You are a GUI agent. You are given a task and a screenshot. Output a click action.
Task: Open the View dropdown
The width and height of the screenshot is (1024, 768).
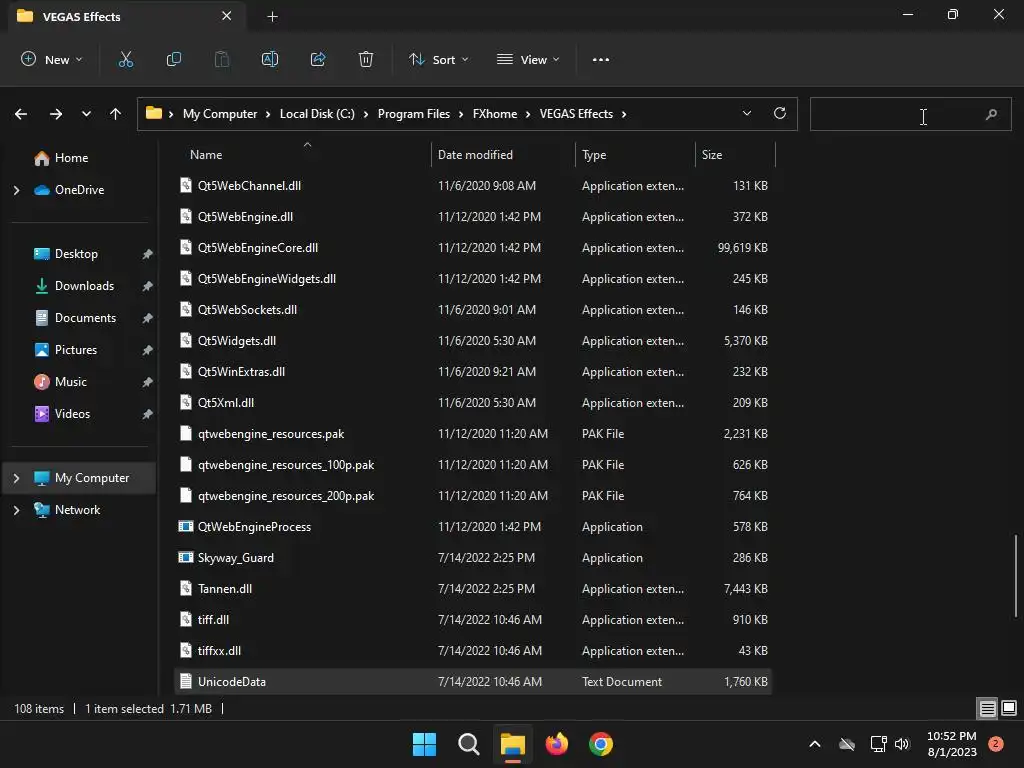coord(528,59)
